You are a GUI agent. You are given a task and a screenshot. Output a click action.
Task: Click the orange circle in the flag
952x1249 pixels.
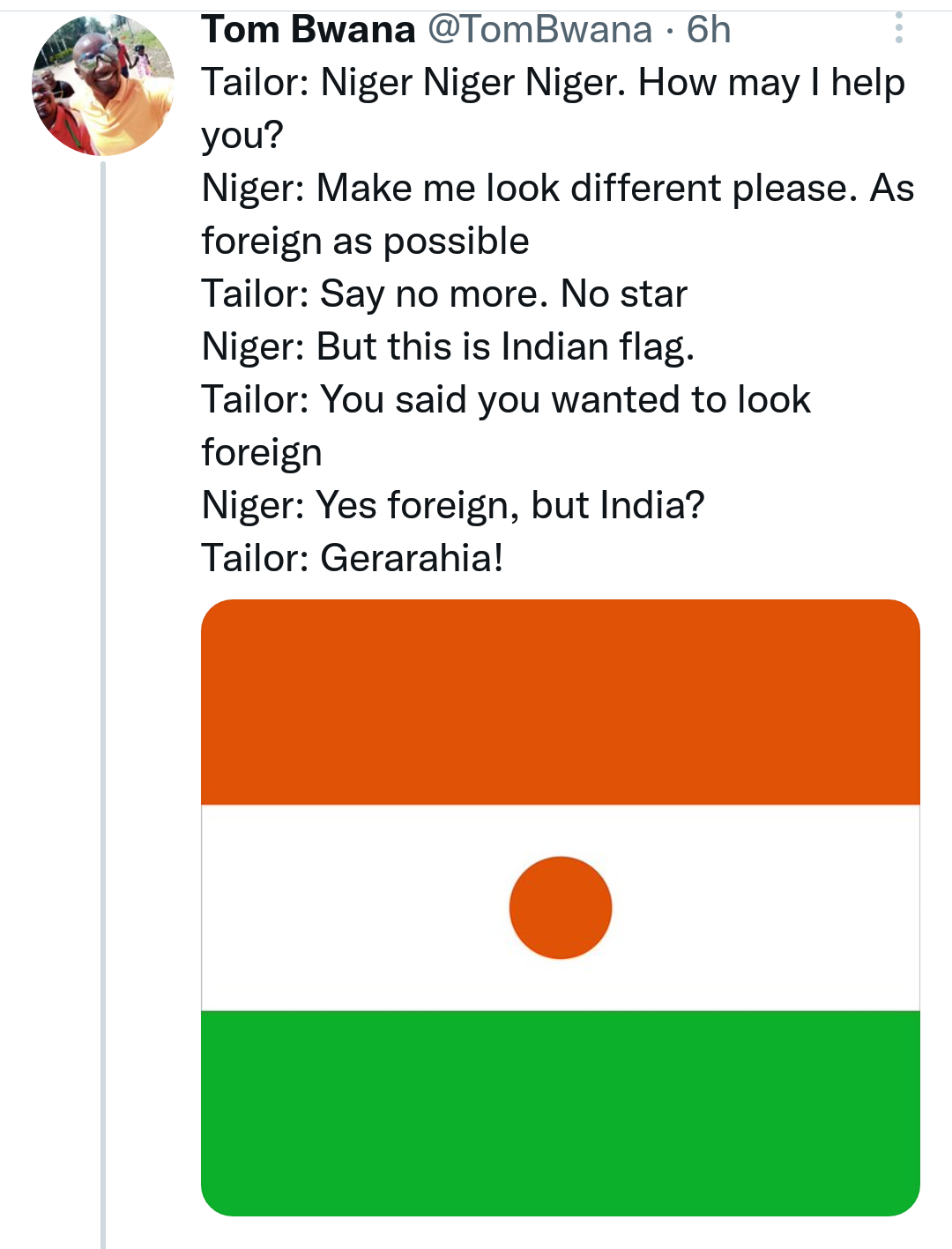coord(561,907)
